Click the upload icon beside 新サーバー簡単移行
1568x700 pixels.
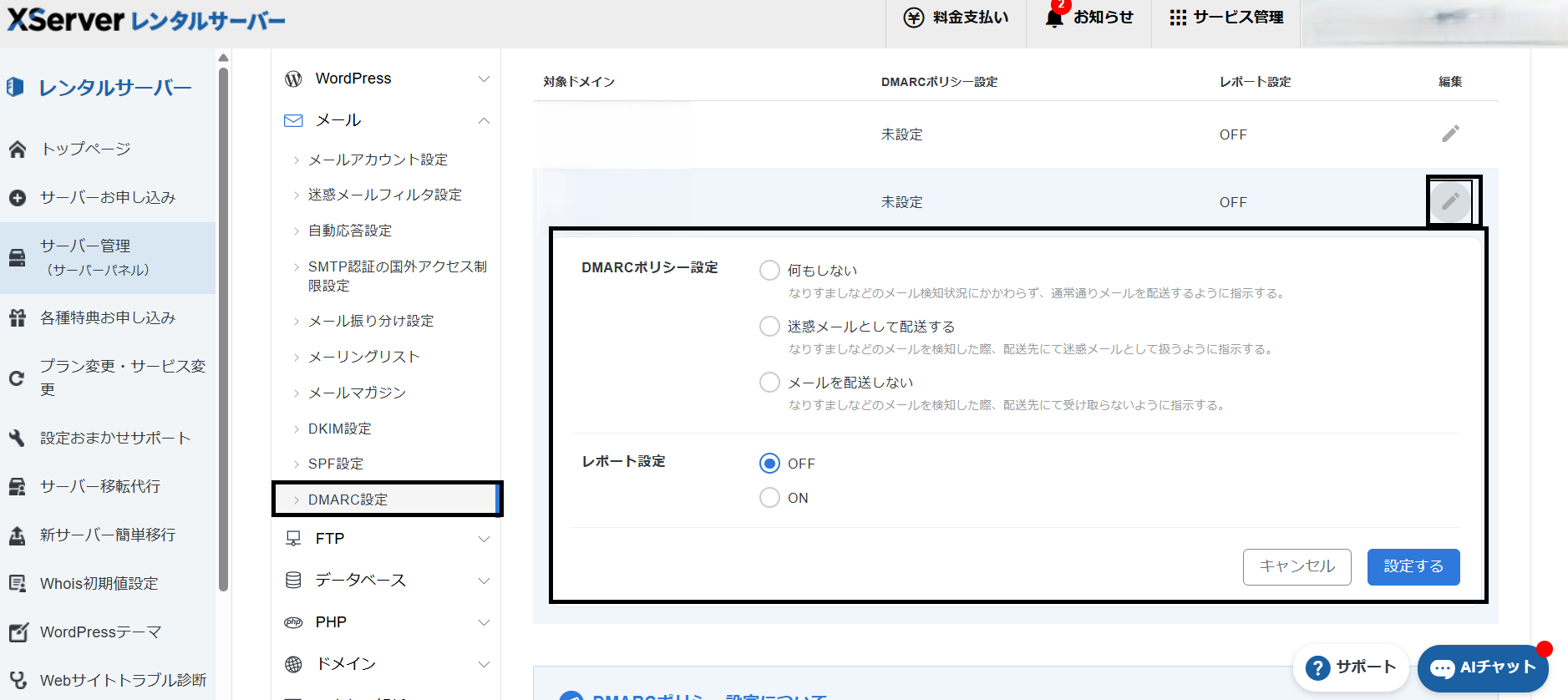(x=18, y=535)
